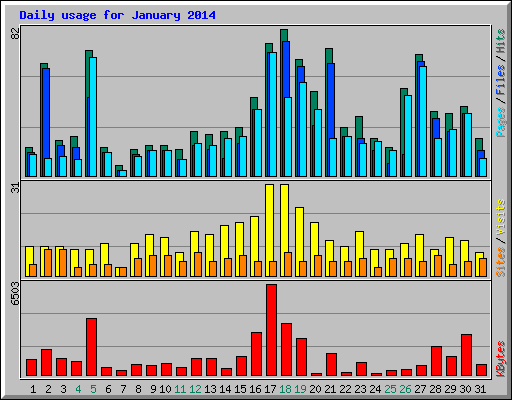The width and height of the screenshot is (512, 400).
Task: Click green weekend day 19 label
Action: click(x=301, y=389)
